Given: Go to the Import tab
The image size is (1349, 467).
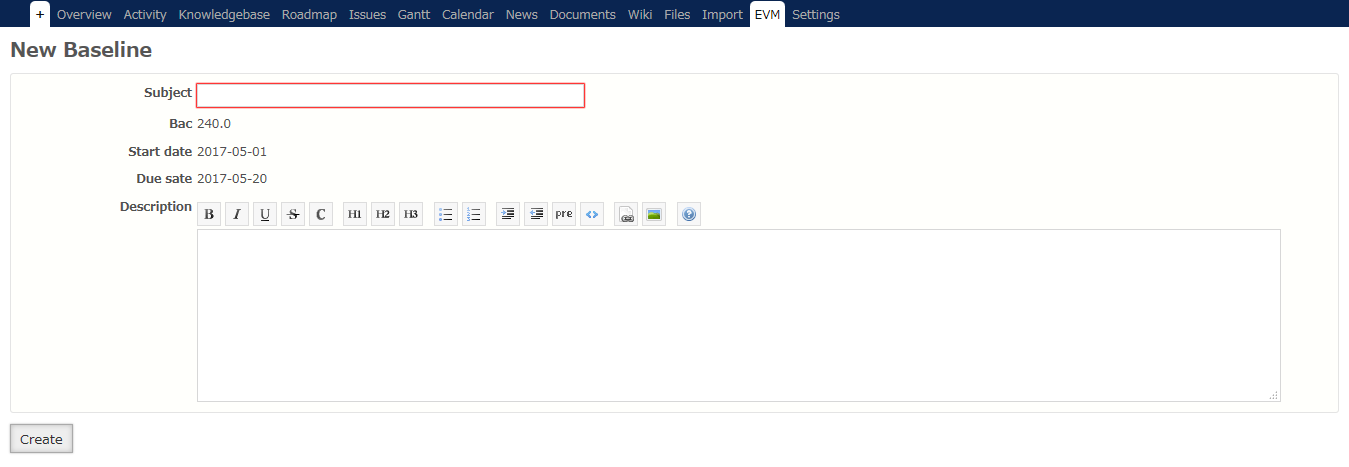Looking at the screenshot, I should [722, 14].
